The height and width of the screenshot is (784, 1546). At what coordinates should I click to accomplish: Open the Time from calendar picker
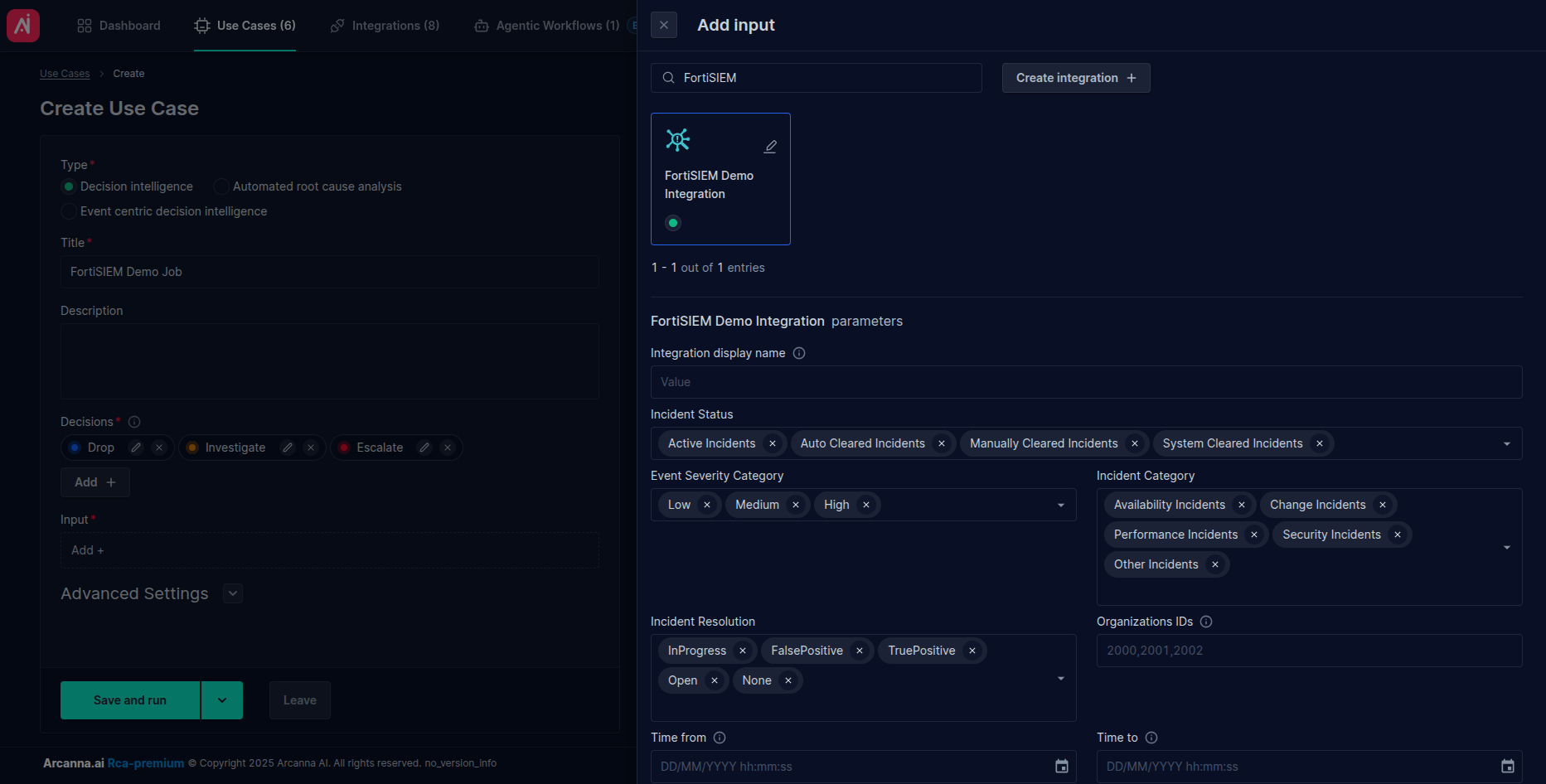click(x=1062, y=767)
